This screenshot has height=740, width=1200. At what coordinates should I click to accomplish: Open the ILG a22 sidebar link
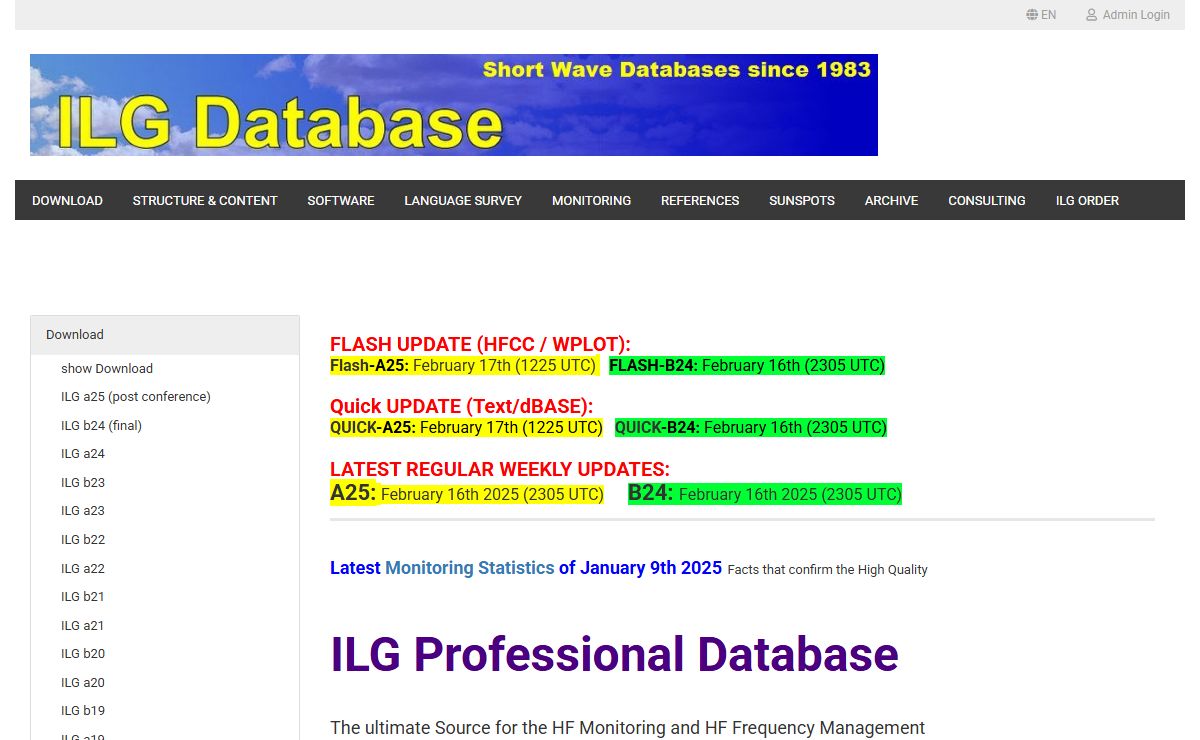point(83,569)
